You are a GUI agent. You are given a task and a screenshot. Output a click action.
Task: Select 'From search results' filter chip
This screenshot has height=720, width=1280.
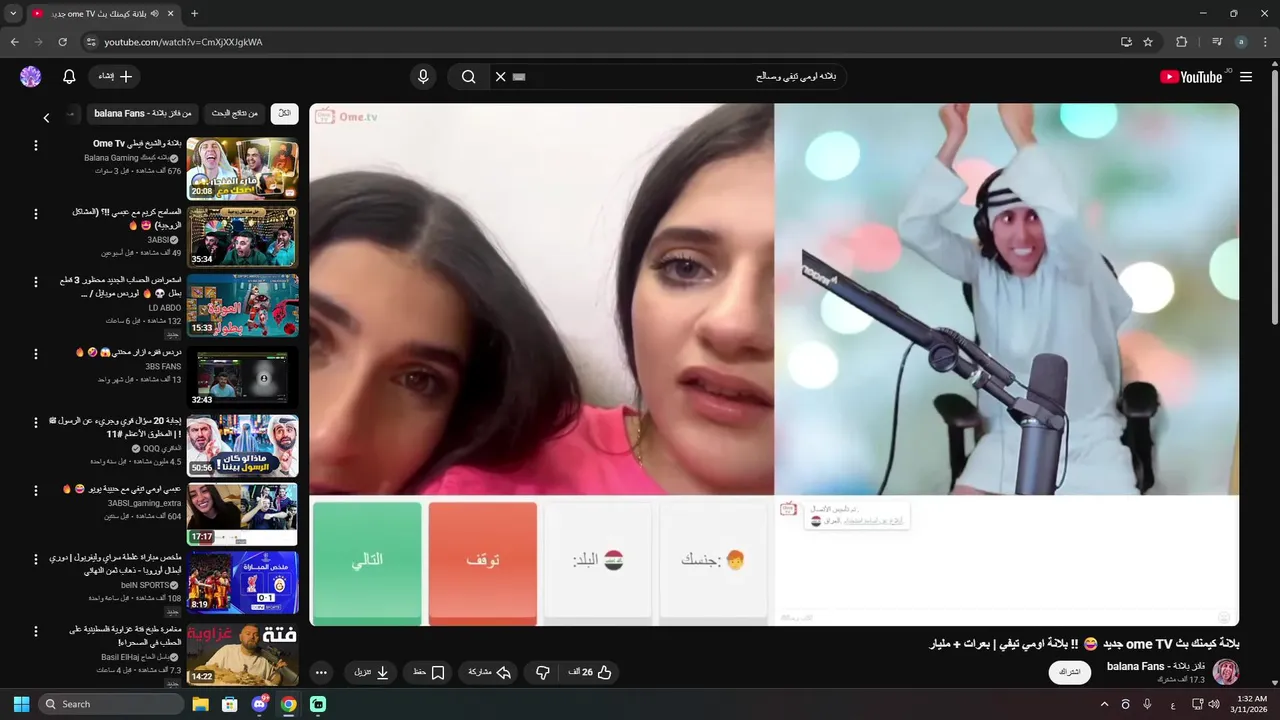235,114
